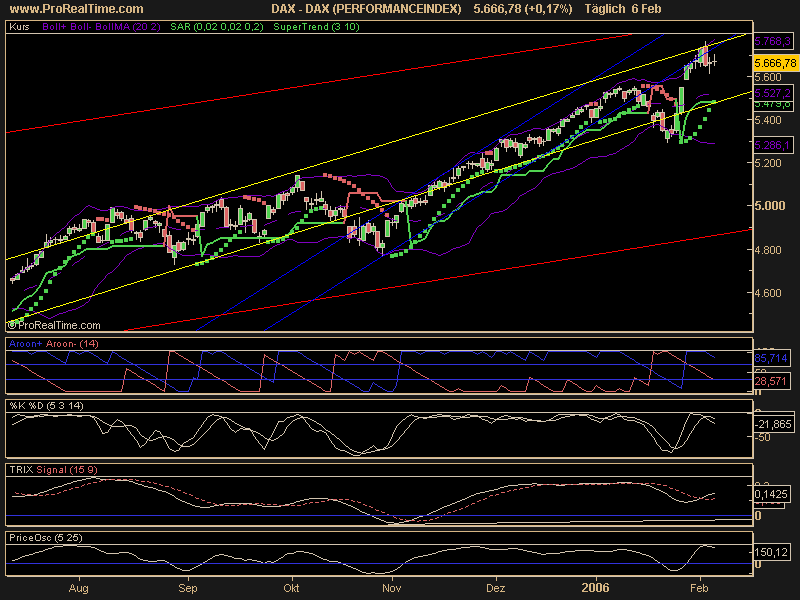Click the 5.666,78 (+0,17%) title quote
Viewport: 800px width, 600px height.
pyautogui.click(x=523, y=9)
